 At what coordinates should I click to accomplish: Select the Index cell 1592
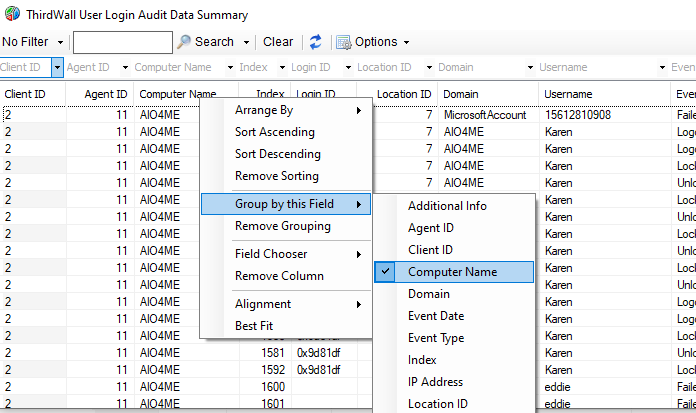pos(265,370)
